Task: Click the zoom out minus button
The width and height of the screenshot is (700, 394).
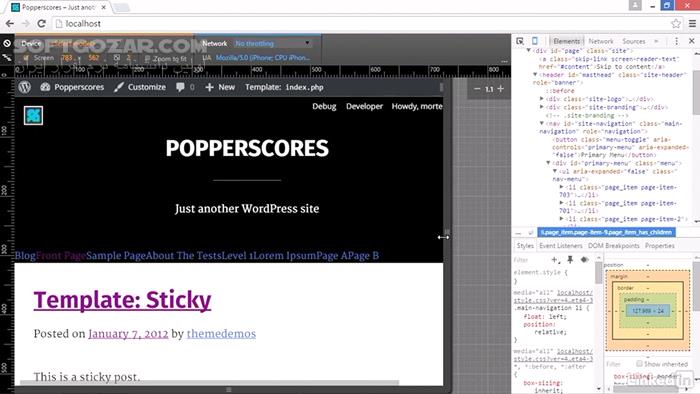Action: point(477,89)
